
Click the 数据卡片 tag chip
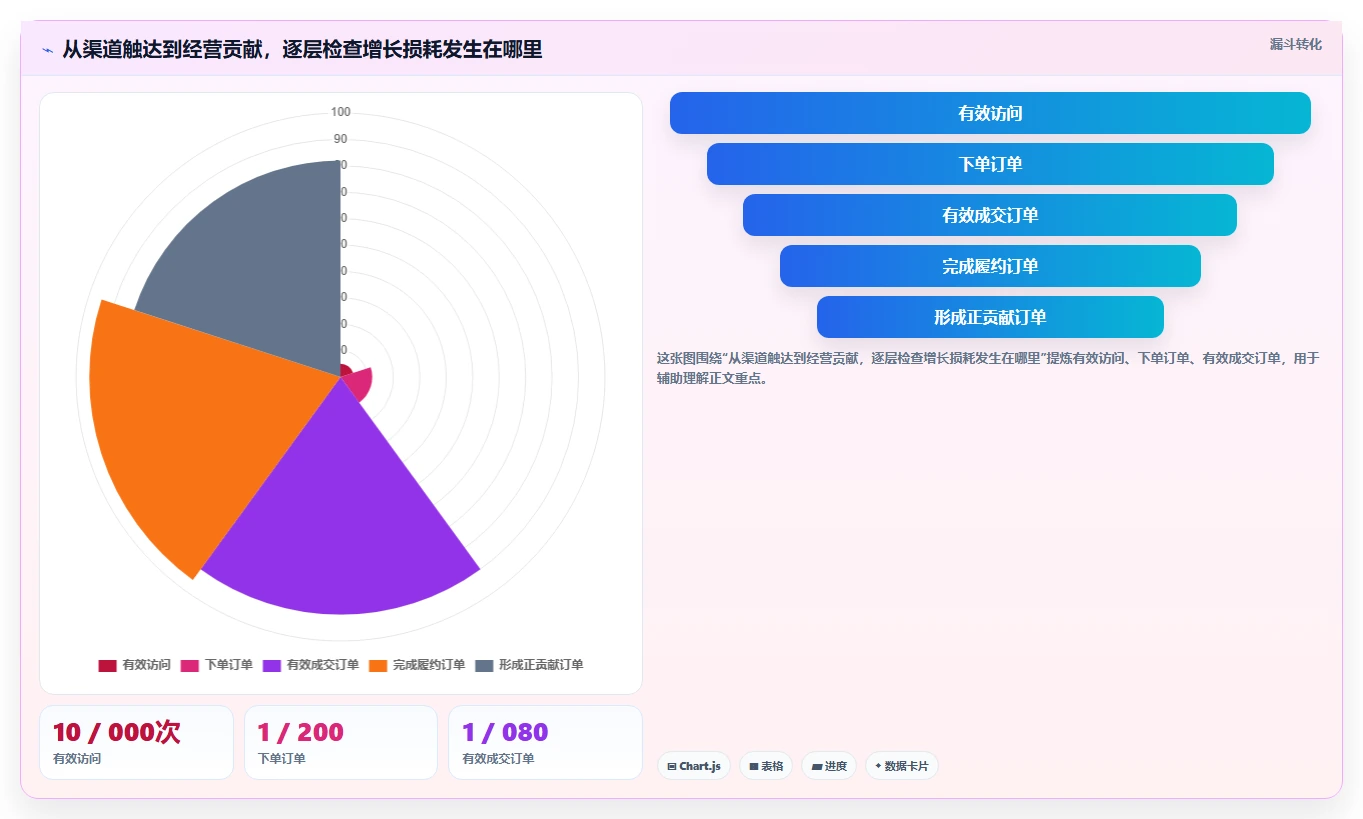pyautogui.click(x=902, y=766)
